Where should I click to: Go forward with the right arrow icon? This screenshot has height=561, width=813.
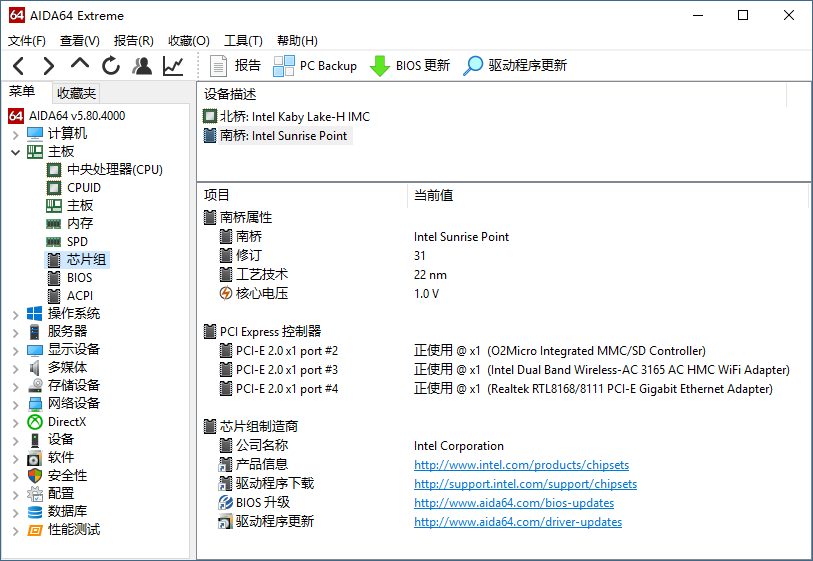click(x=49, y=66)
